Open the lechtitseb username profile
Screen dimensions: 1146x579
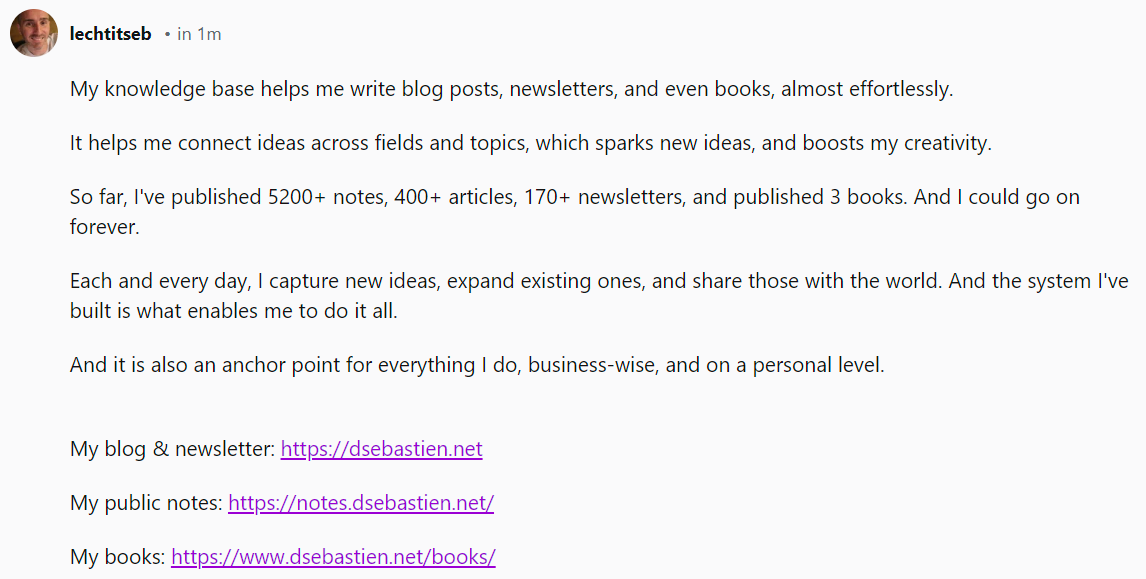click(x=110, y=34)
